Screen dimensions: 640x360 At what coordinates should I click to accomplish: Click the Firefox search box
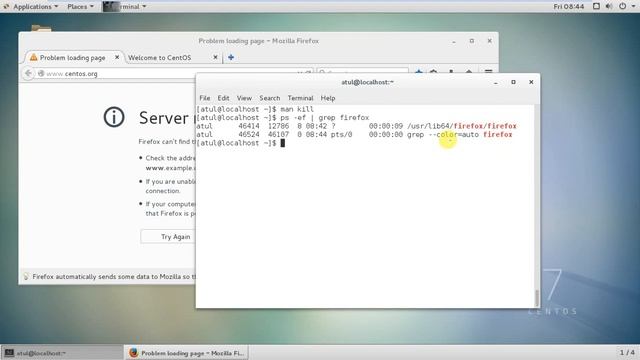[363, 71]
